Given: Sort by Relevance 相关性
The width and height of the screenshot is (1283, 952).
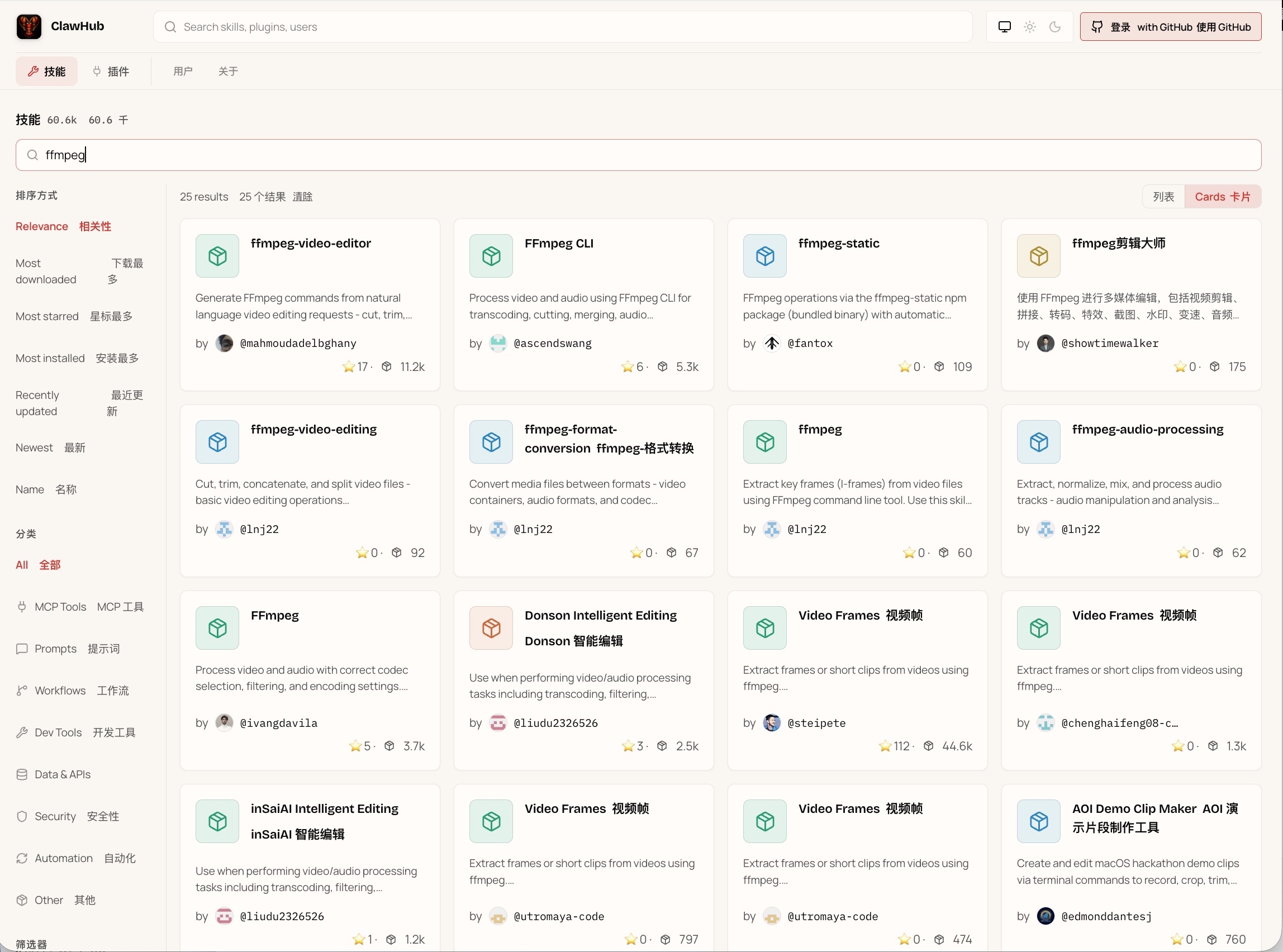Looking at the screenshot, I should pyautogui.click(x=63, y=226).
